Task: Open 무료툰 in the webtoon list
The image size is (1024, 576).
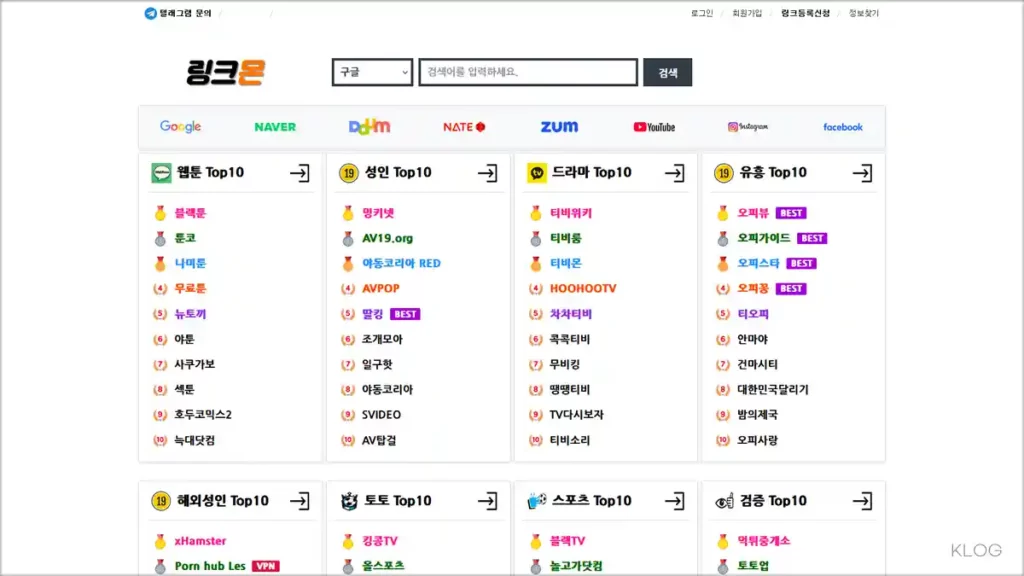Action: [190, 288]
